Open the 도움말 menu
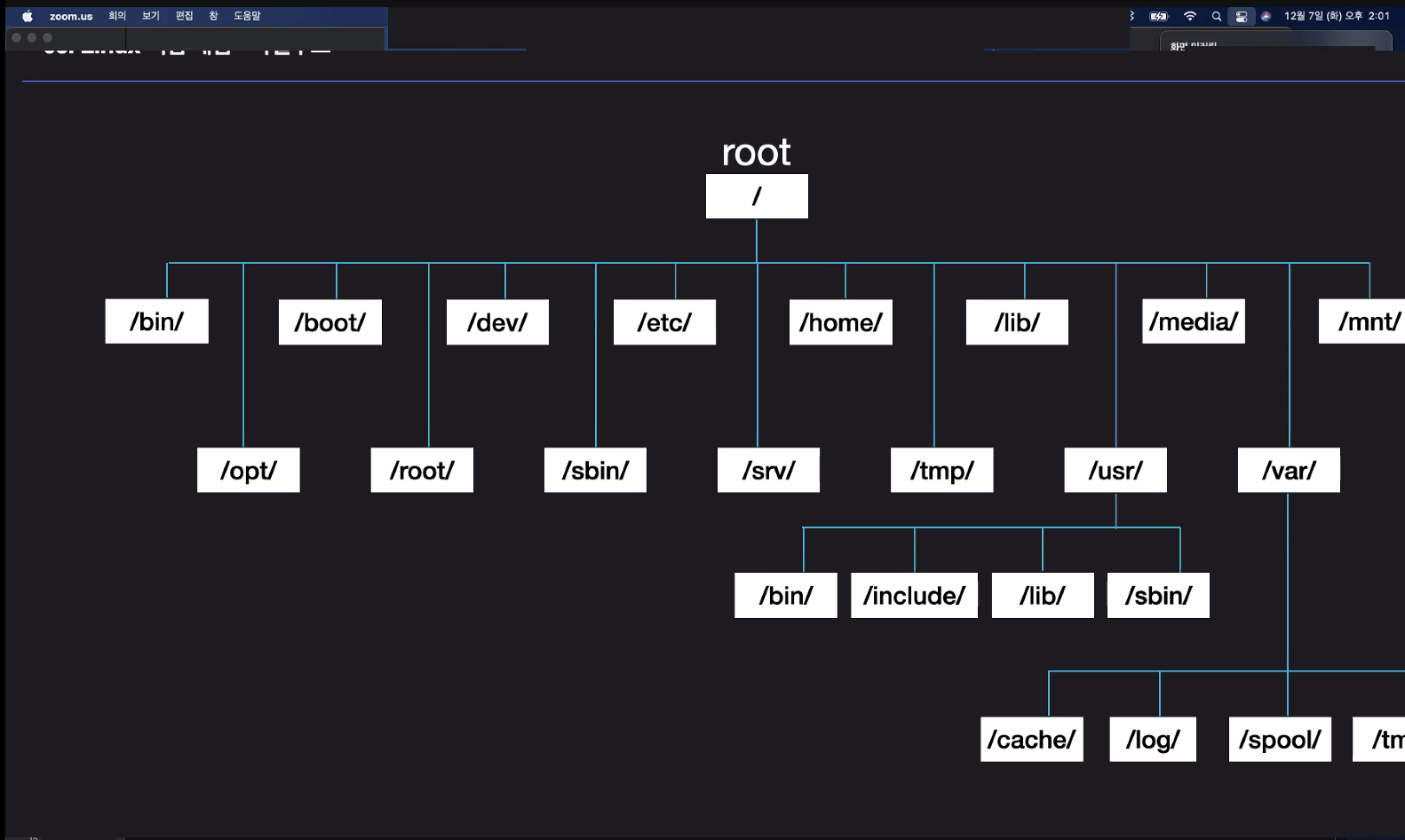 point(247,16)
